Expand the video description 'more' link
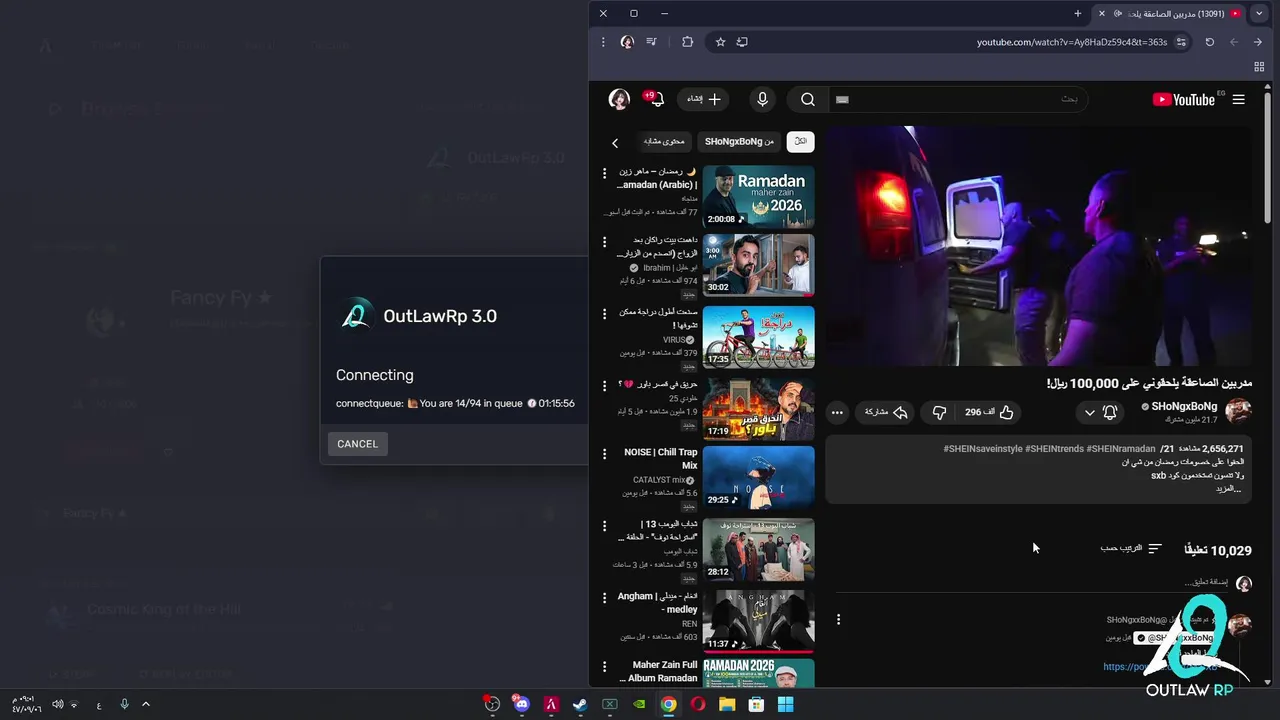The image size is (1280, 720). pyautogui.click(x=1229, y=489)
